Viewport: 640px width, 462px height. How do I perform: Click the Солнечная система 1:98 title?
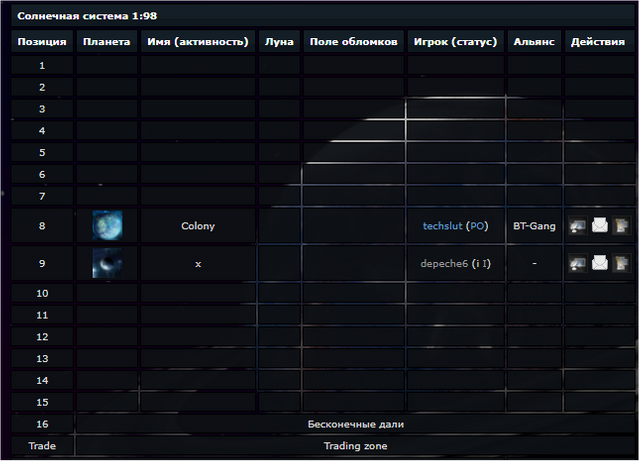pos(87,16)
